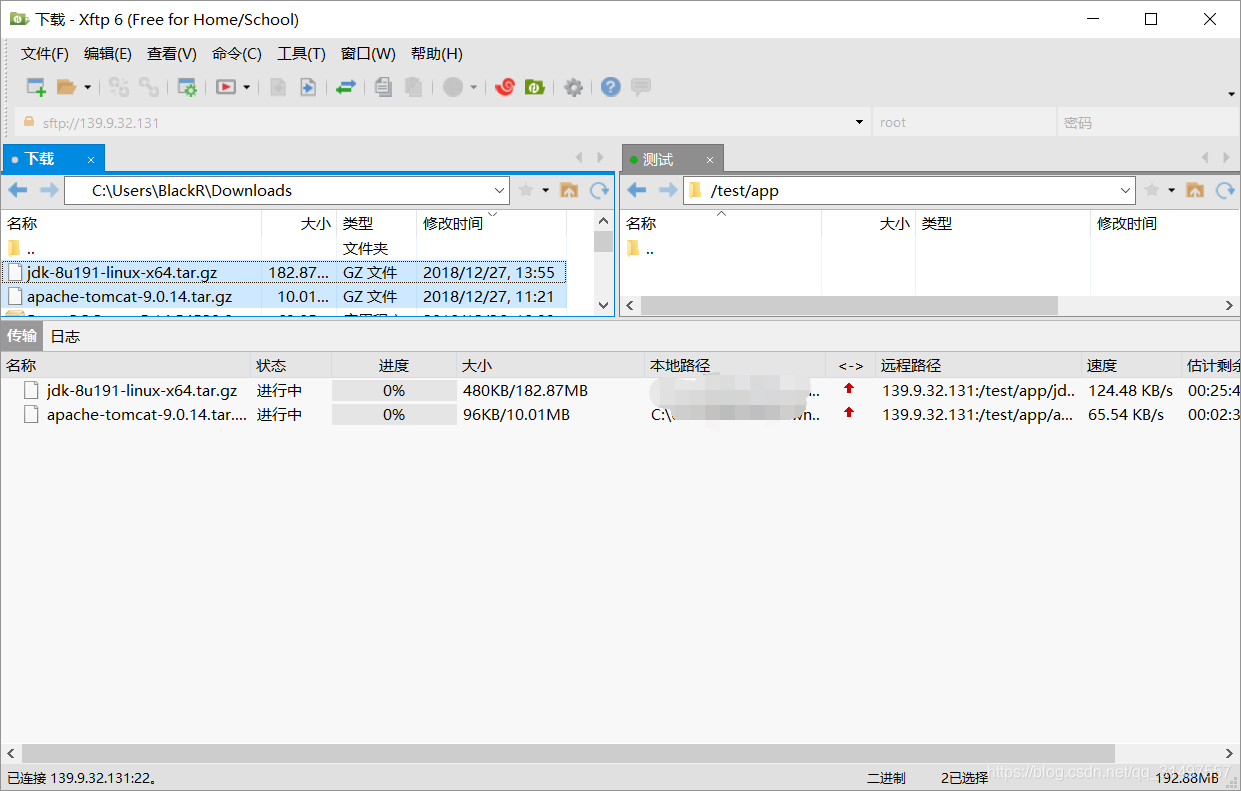Select the apache-tomcat transfer row
The image size is (1241, 791).
(620, 414)
